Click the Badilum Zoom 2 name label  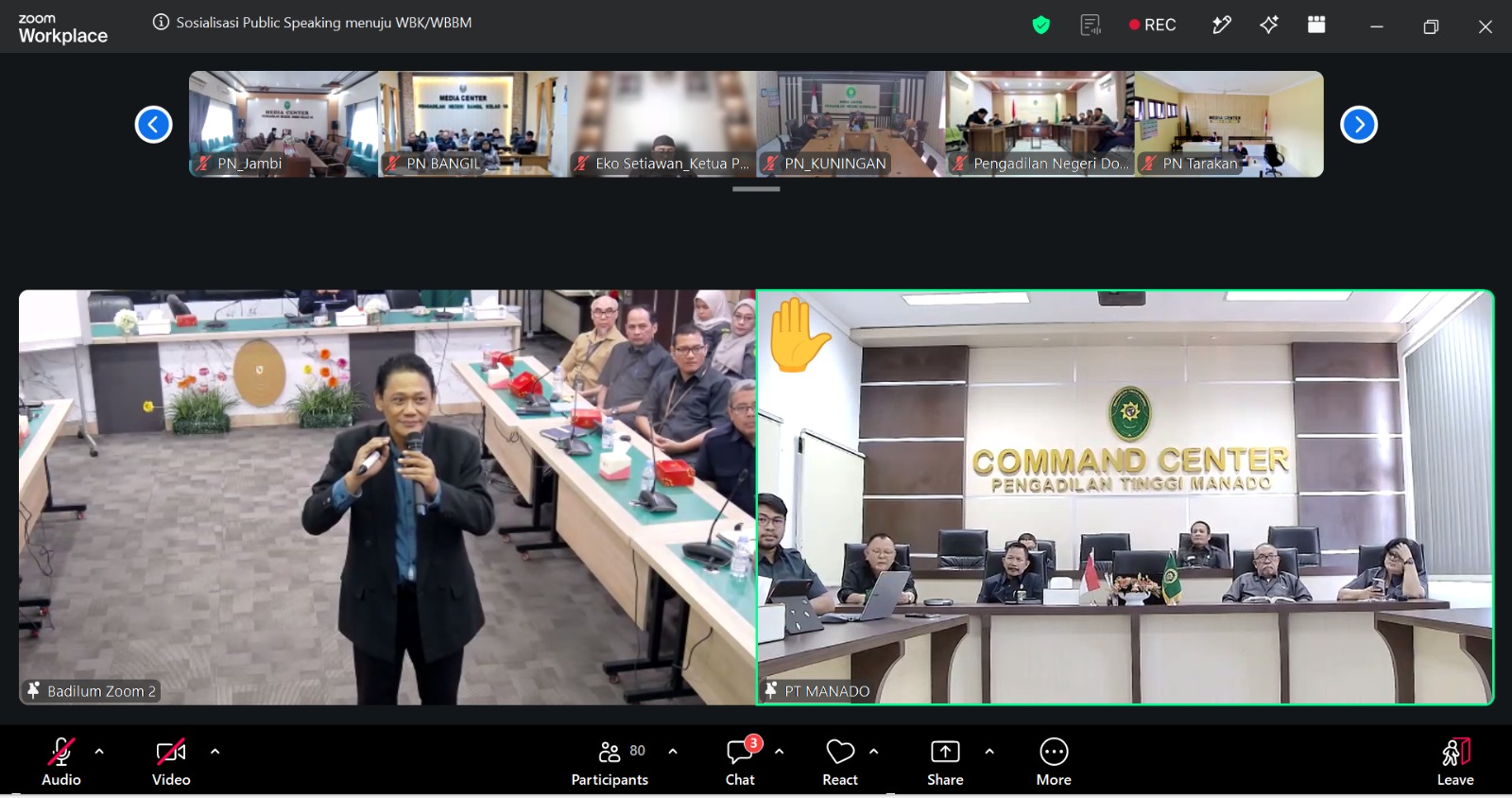click(x=91, y=691)
